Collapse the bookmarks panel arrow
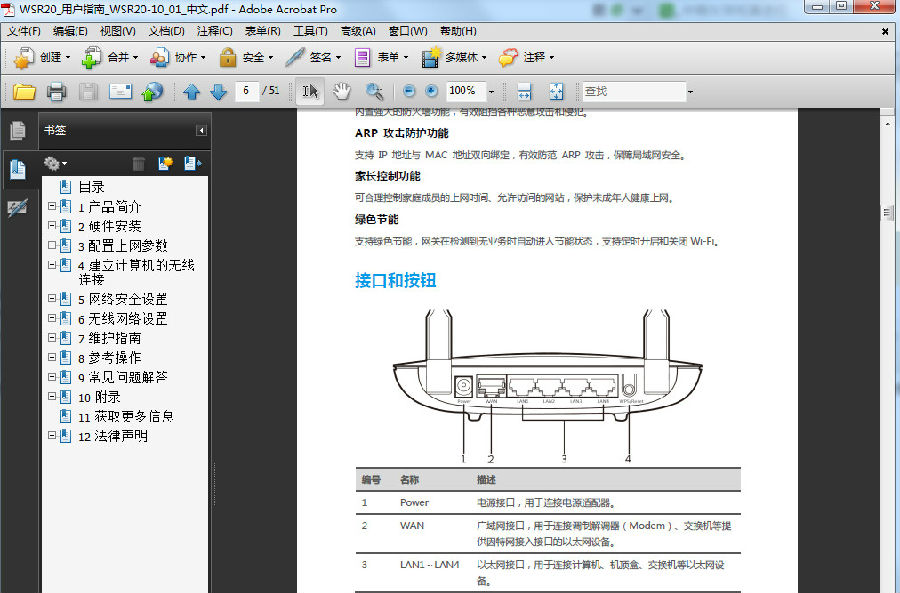 [201, 131]
